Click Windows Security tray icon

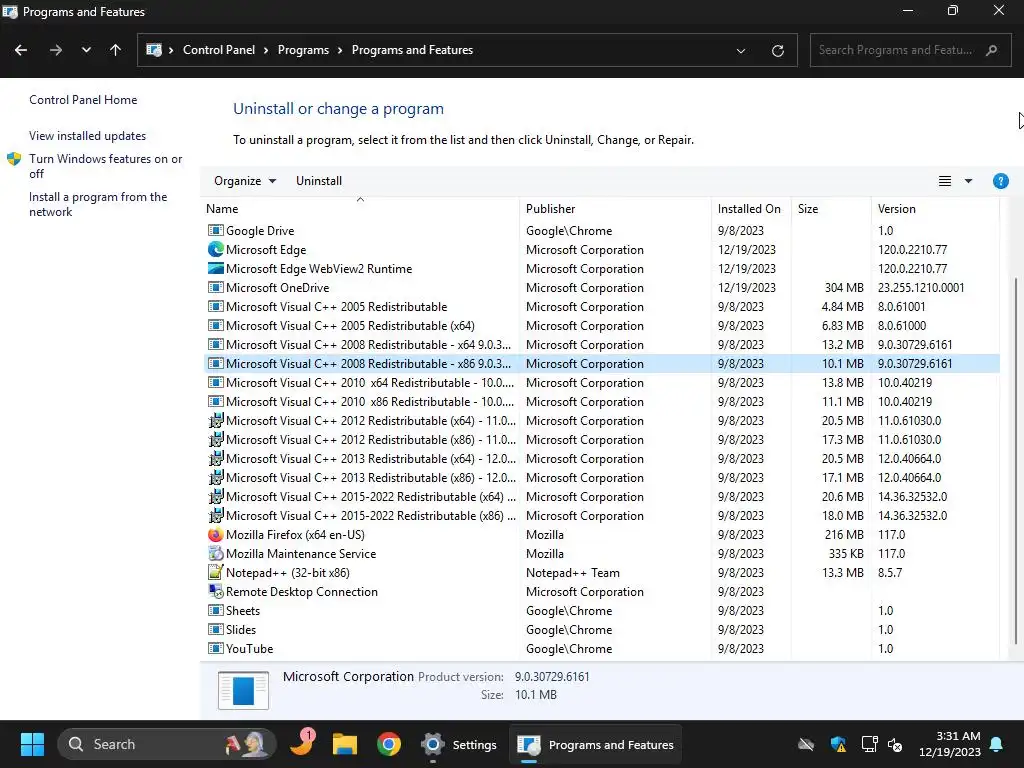click(x=838, y=744)
